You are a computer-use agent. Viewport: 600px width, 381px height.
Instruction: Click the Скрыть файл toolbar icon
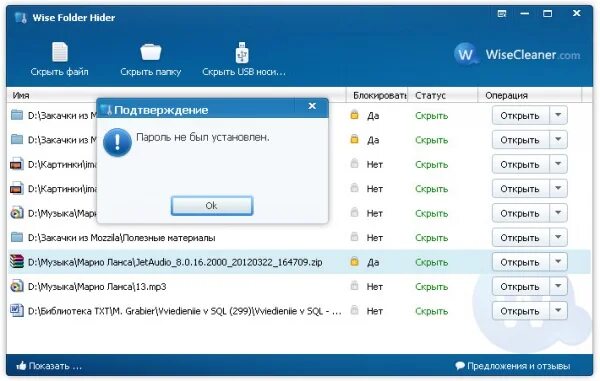tap(60, 52)
